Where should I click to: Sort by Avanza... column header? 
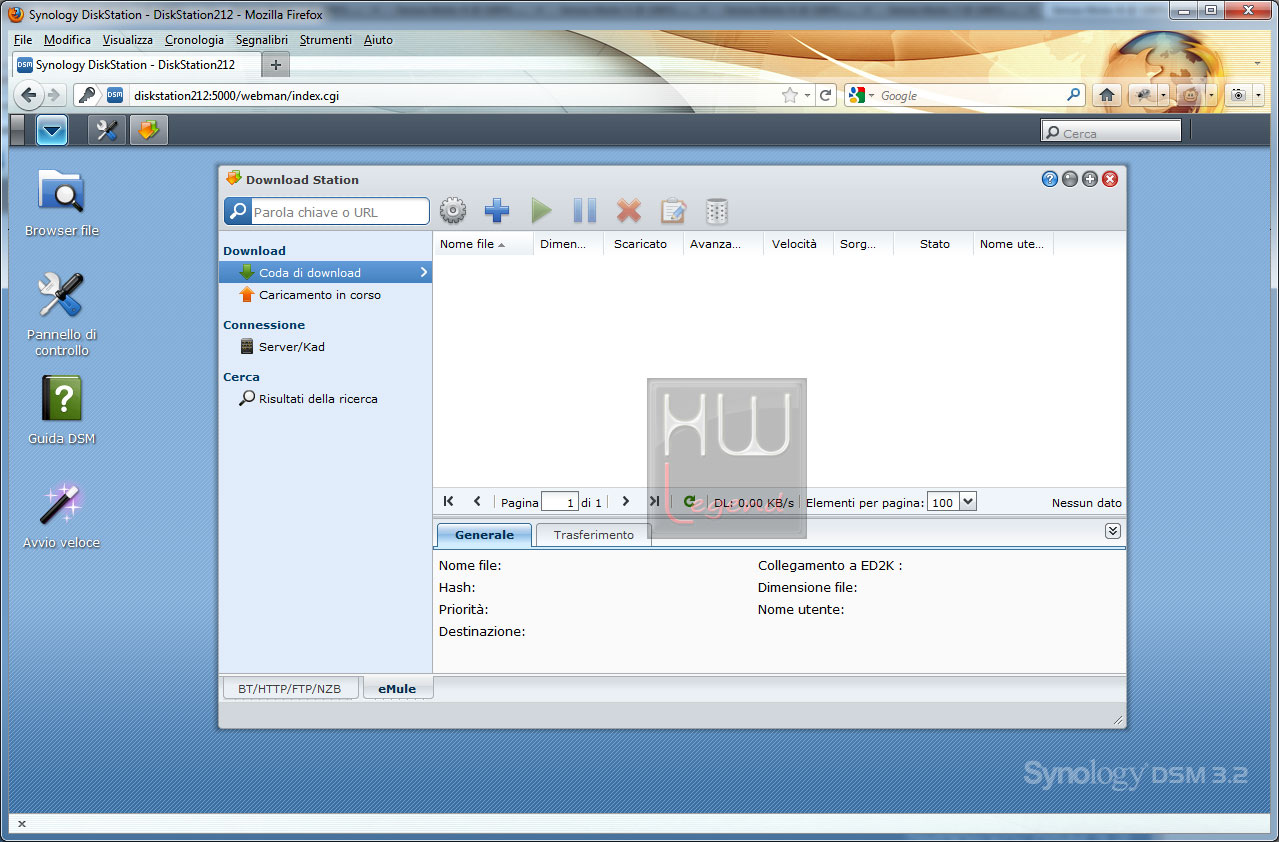(x=724, y=244)
